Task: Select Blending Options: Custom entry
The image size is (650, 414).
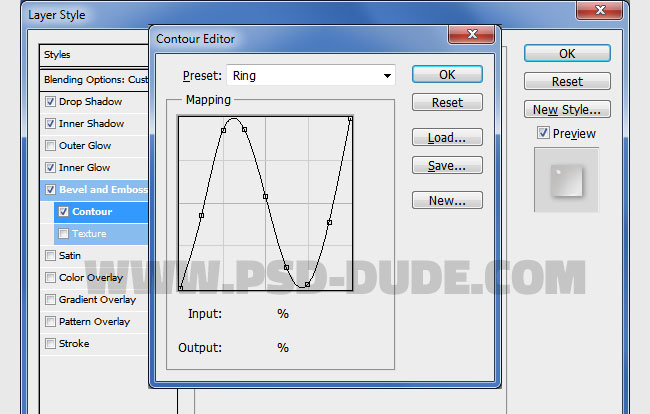Action: (96, 80)
